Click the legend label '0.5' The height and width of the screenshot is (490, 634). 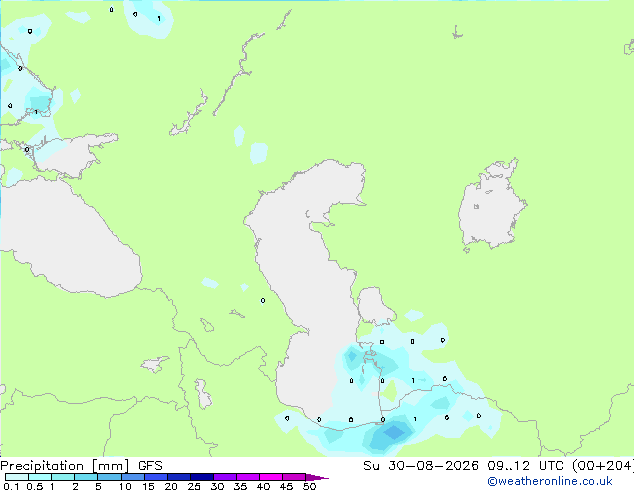tap(35, 486)
